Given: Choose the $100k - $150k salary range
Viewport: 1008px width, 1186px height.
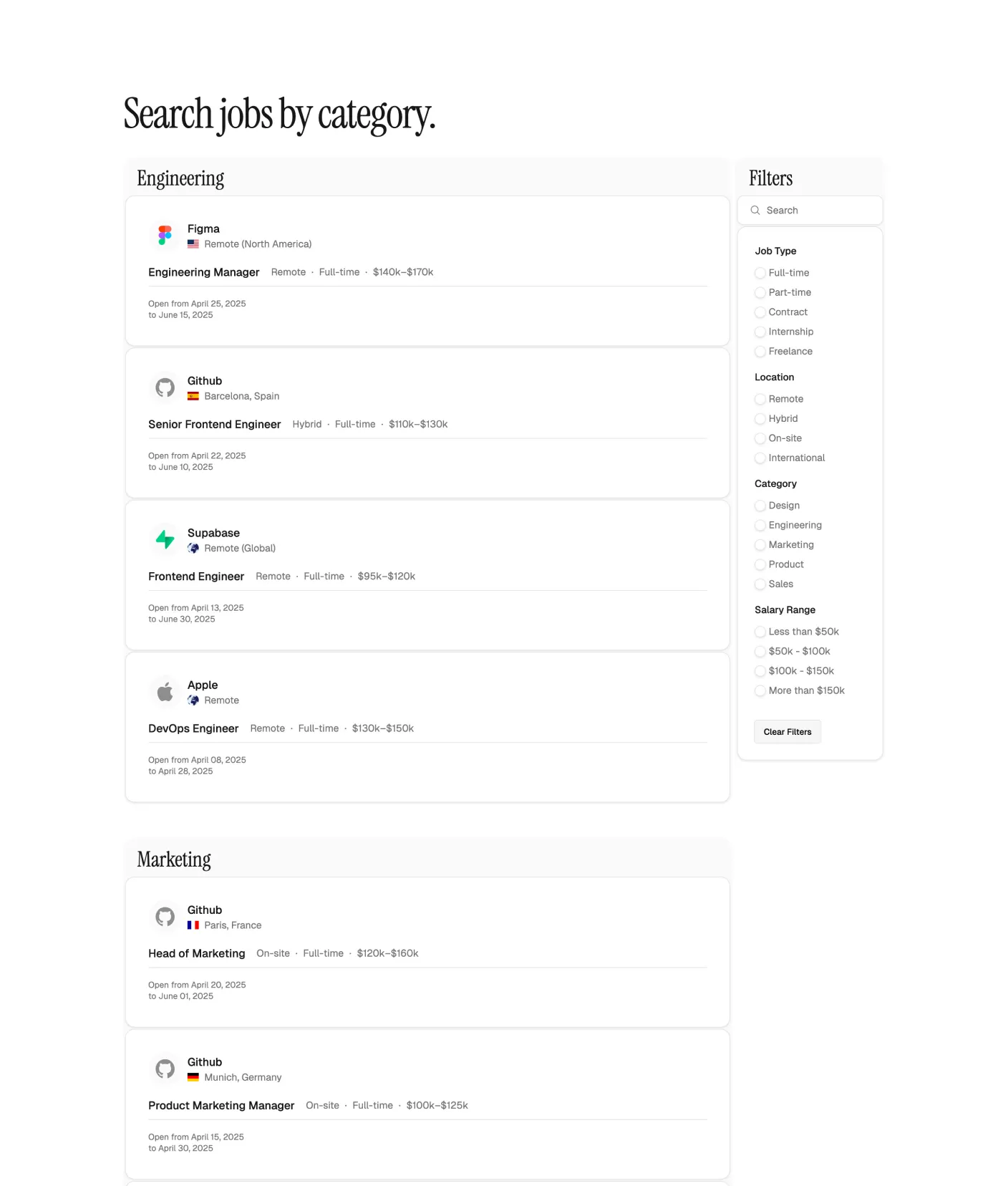Looking at the screenshot, I should 760,671.
